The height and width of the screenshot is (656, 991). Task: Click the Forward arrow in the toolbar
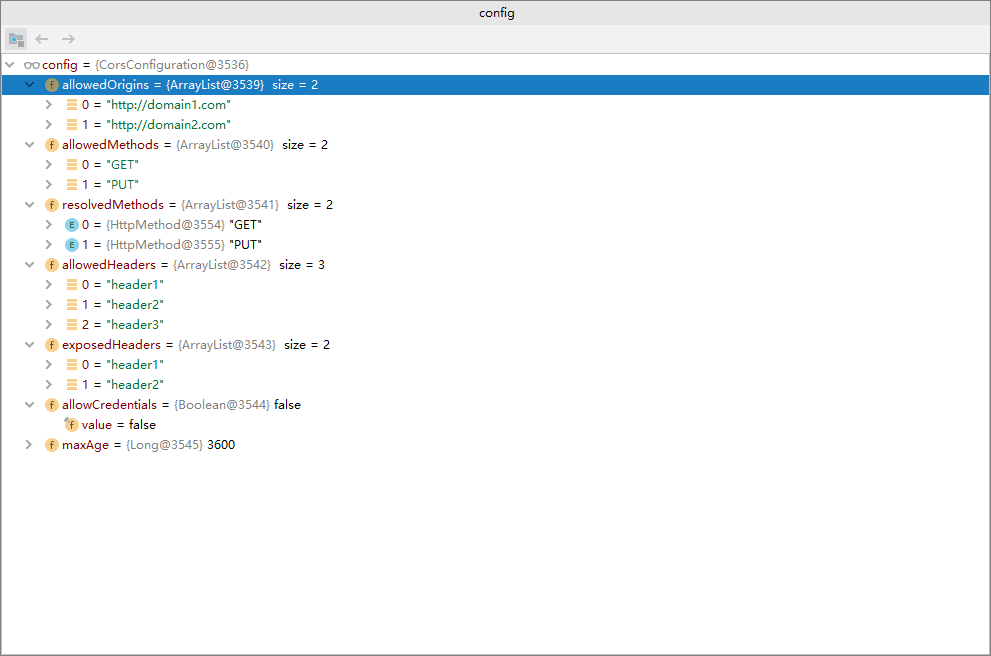coord(68,39)
